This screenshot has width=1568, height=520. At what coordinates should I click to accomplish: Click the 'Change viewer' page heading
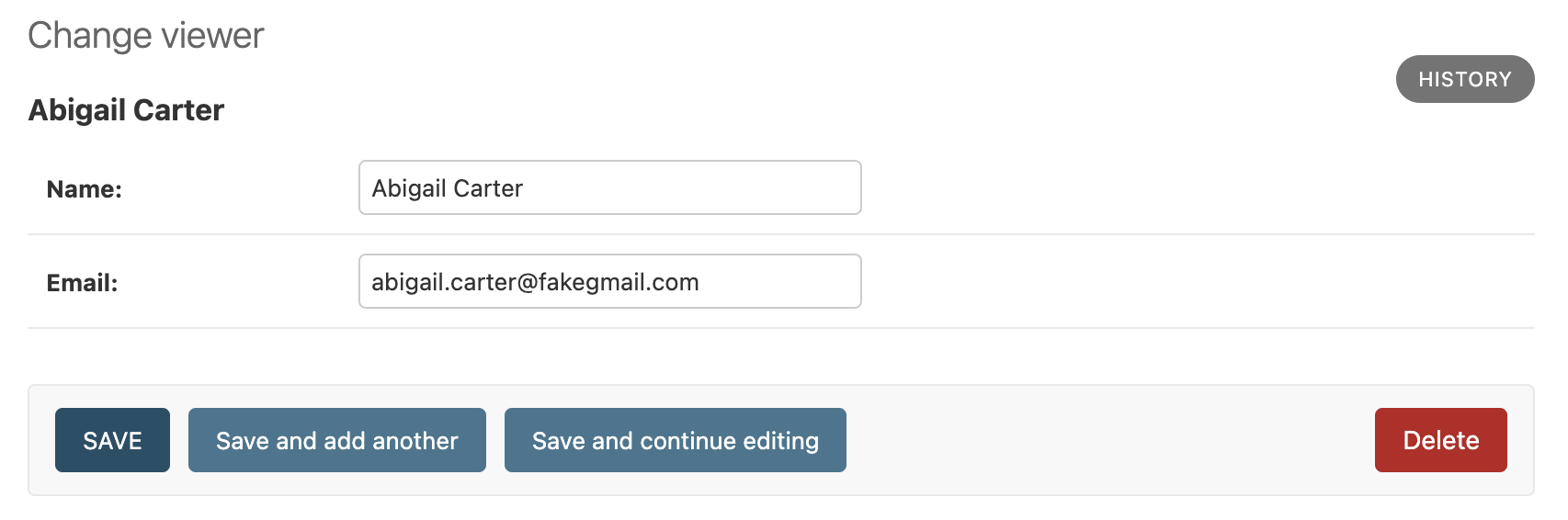[146, 36]
